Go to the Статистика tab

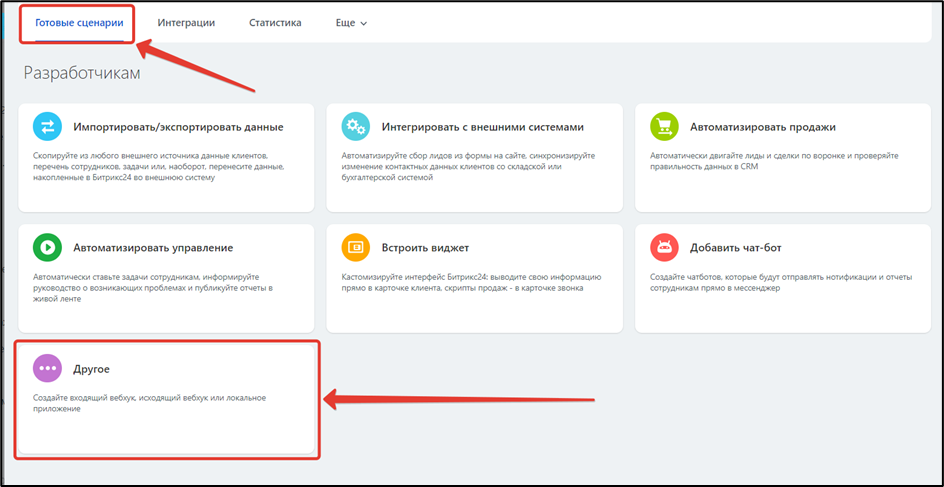275,23
